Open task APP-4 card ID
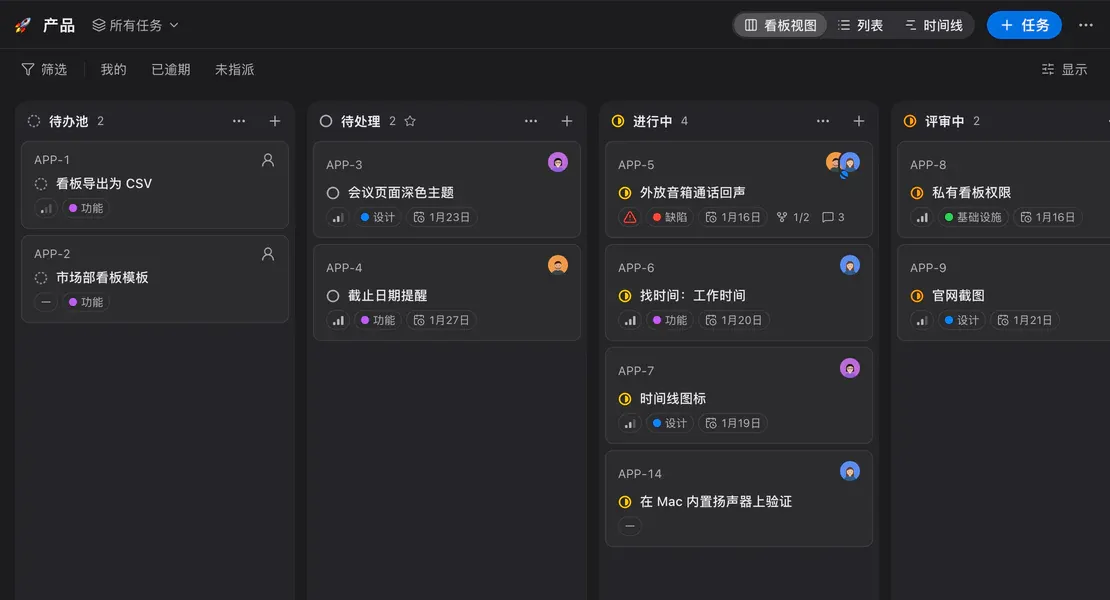The width and height of the screenshot is (1110, 600). coord(344,268)
